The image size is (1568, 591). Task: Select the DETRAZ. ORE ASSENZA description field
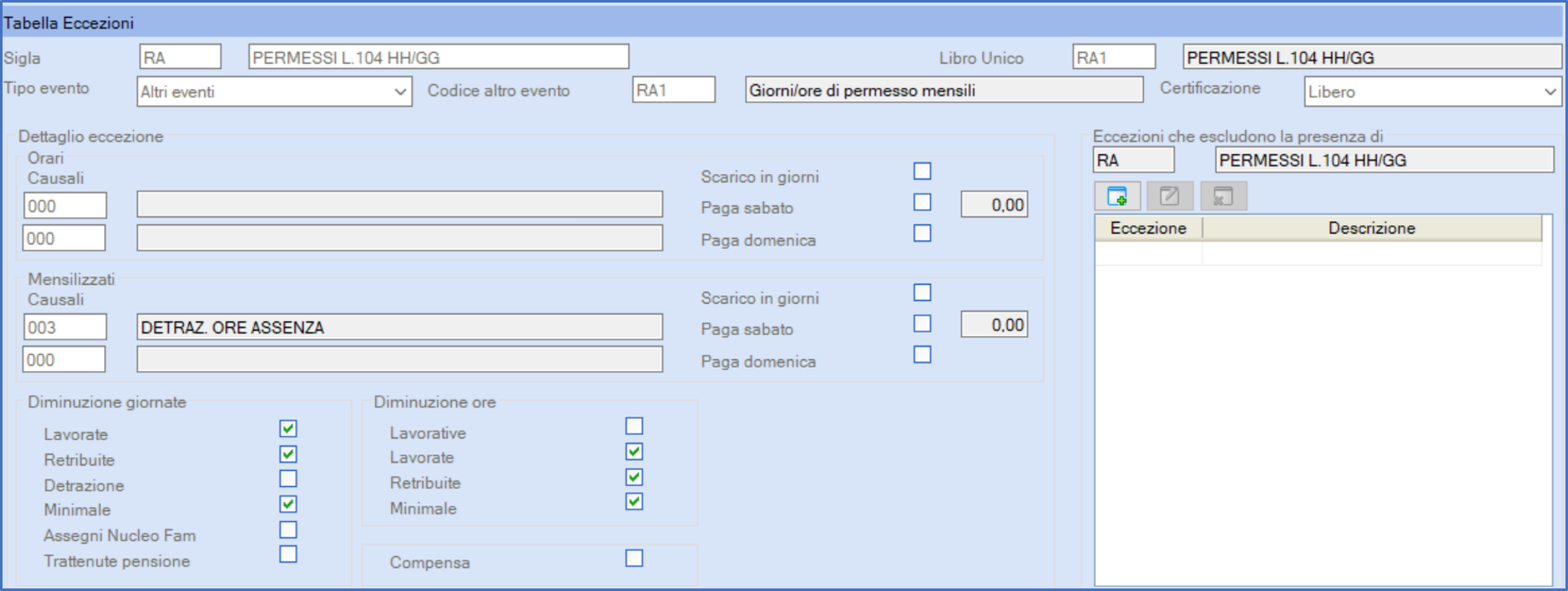[400, 327]
